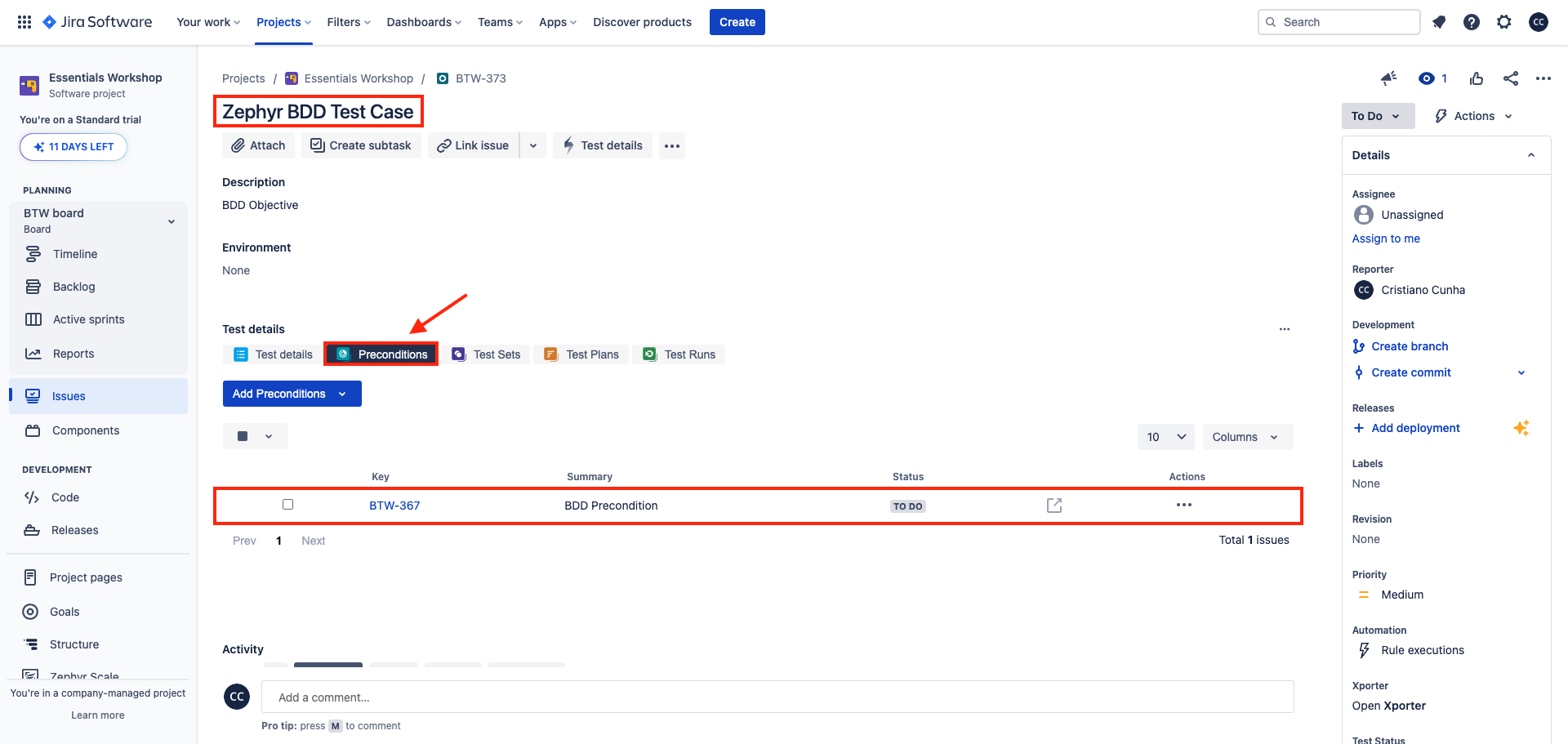Open the CC profile avatar in header
Viewport: 1568px width, 744px height.
tap(1539, 22)
